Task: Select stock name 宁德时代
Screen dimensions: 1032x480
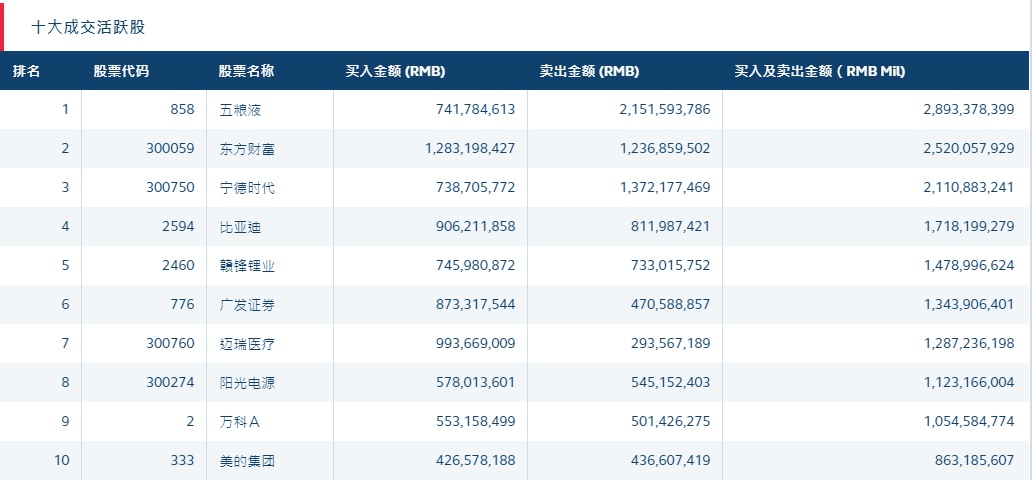Action: 247,188
